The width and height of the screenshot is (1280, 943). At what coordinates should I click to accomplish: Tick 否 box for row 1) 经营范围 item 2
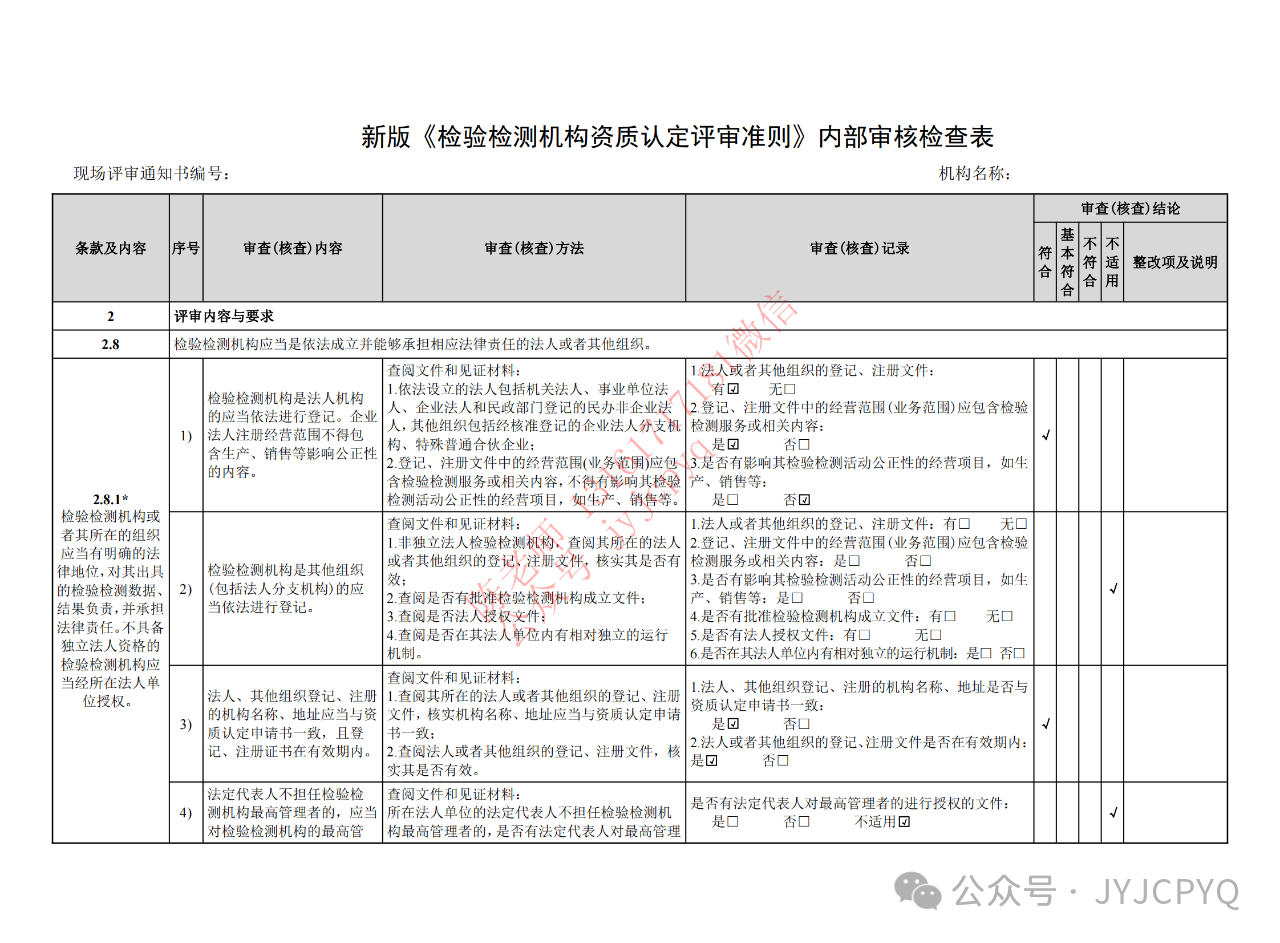point(803,444)
